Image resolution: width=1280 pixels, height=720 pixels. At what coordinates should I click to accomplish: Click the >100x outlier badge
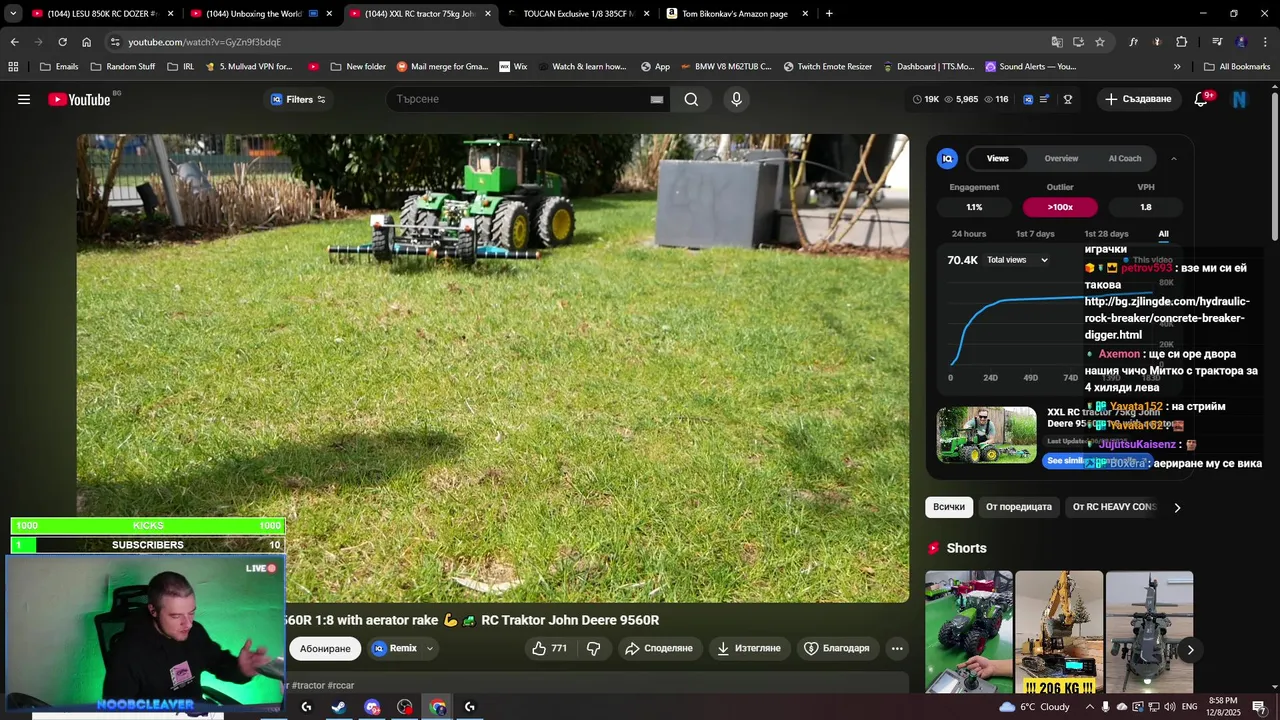coord(1060,207)
